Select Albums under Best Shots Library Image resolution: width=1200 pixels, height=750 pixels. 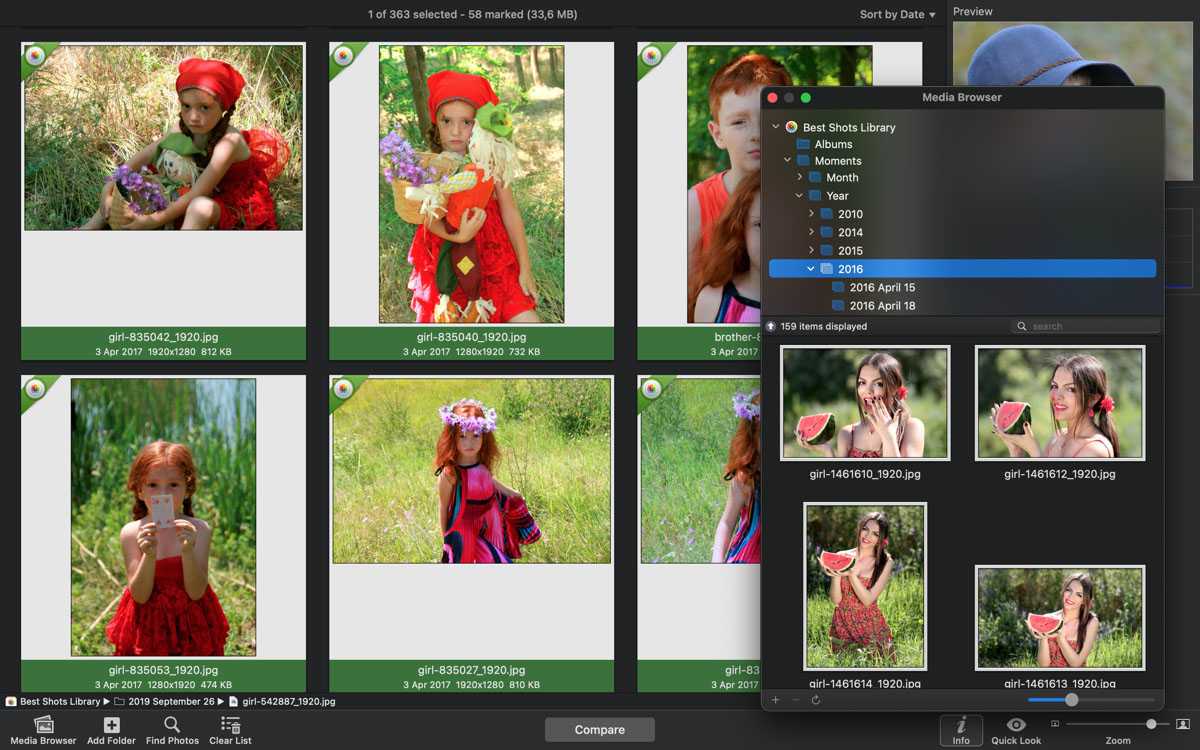click(x=835, y=143)
